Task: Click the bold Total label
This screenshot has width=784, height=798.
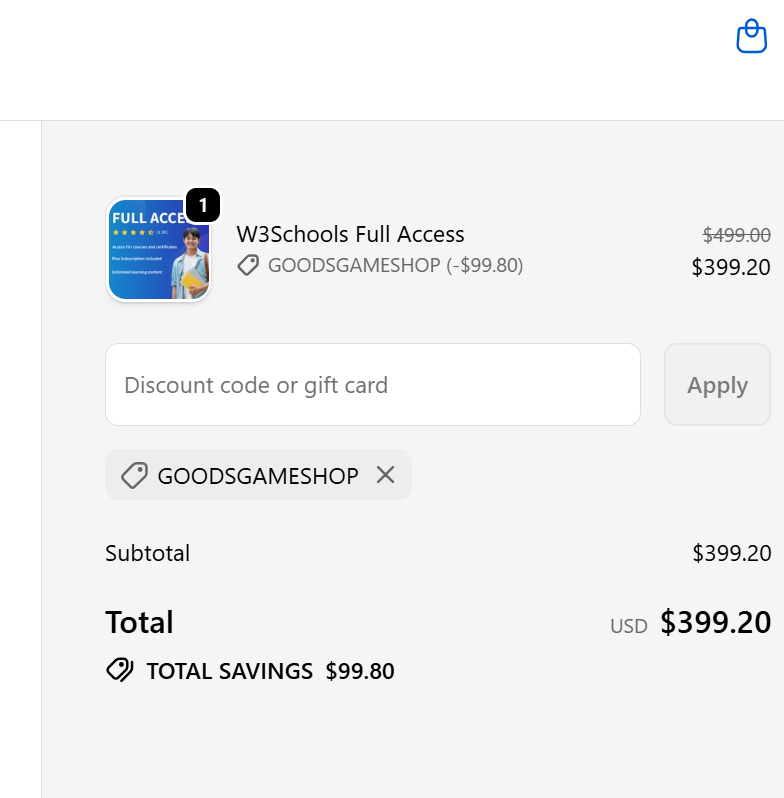Action: pos(139,622)
